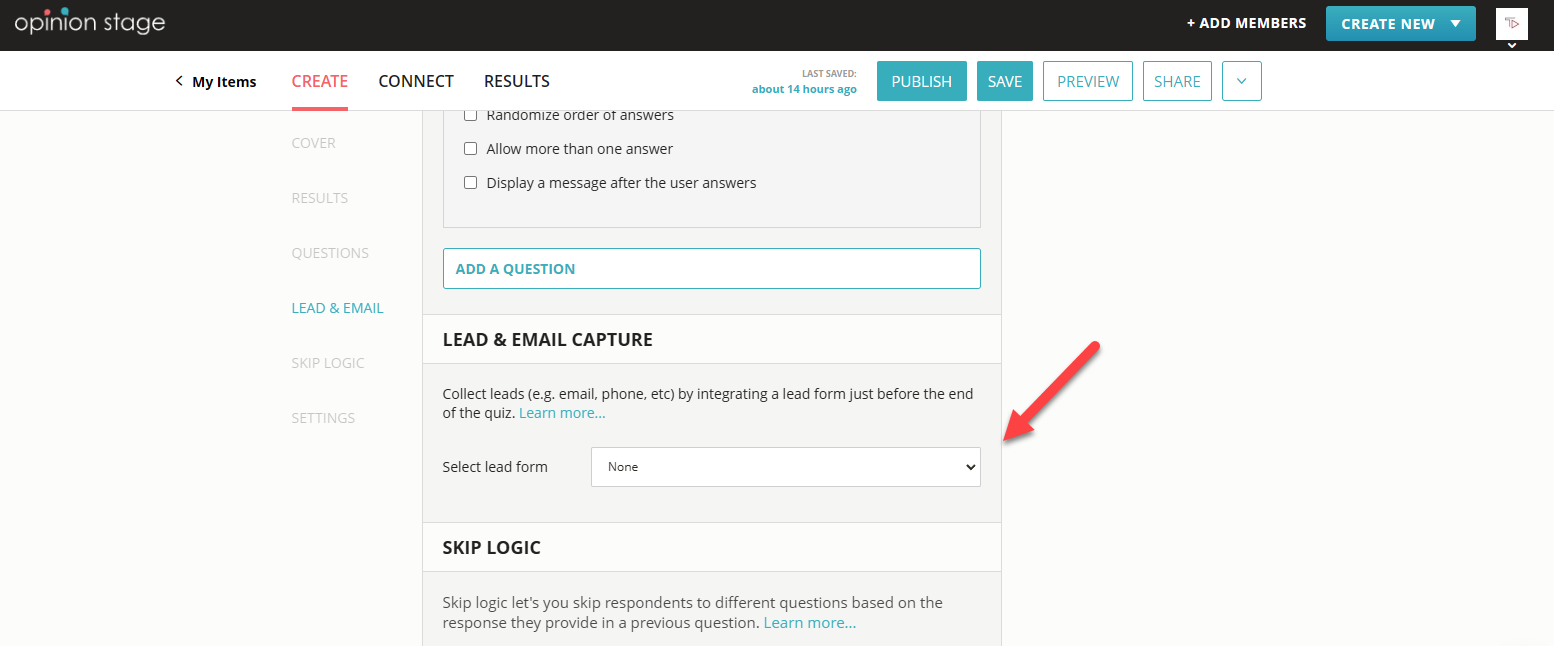Image resolution: width=1554 pixels, height=646 pixels.
Task: Select LEAD & EMAIL in the sidebar
Action: [x=337, y=307]
